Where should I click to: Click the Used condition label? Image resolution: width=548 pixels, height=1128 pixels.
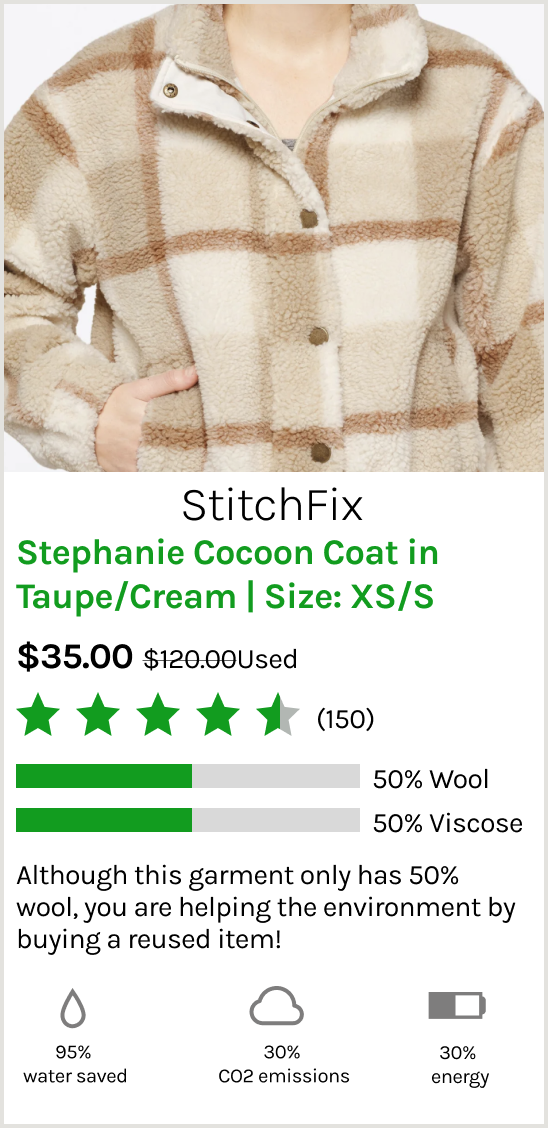tap(268, 658)
